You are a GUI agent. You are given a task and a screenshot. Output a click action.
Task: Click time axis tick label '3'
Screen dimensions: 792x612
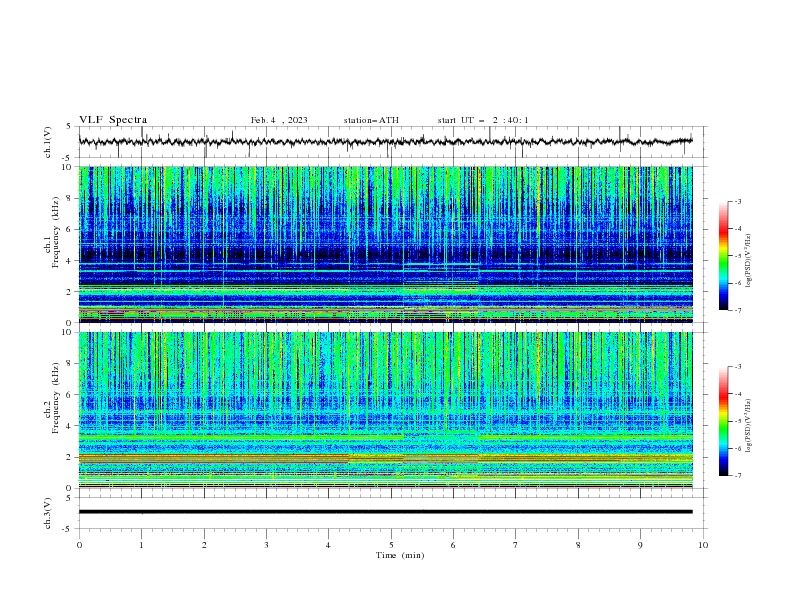pyautogui.click(x=266, y=545)
